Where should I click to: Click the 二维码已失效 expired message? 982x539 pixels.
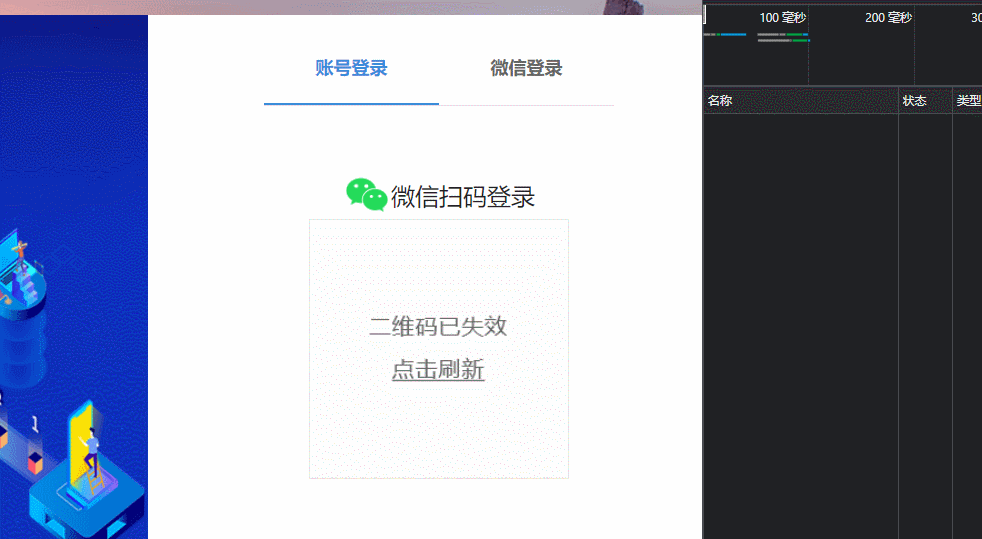click(x=438, y=326)
